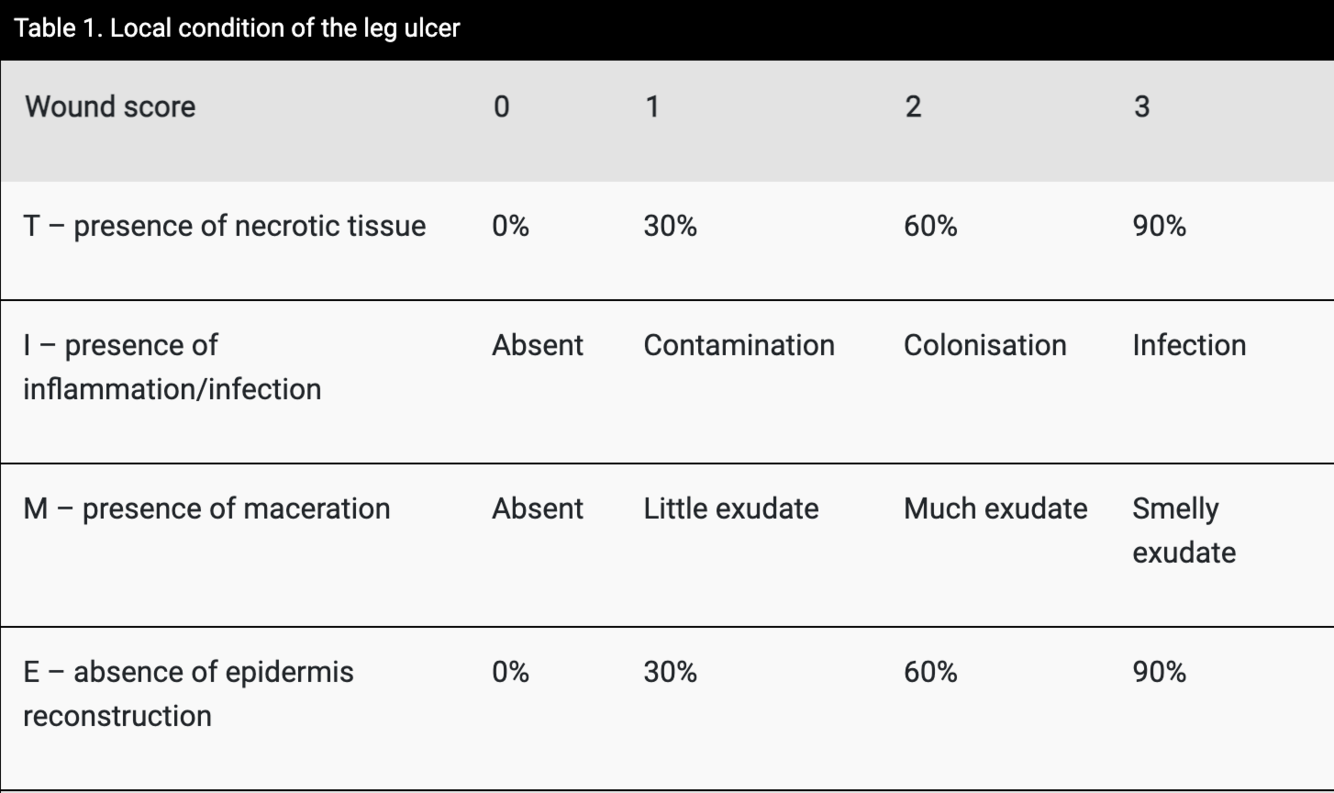Select wound score column header 3

coord(1142,106)
